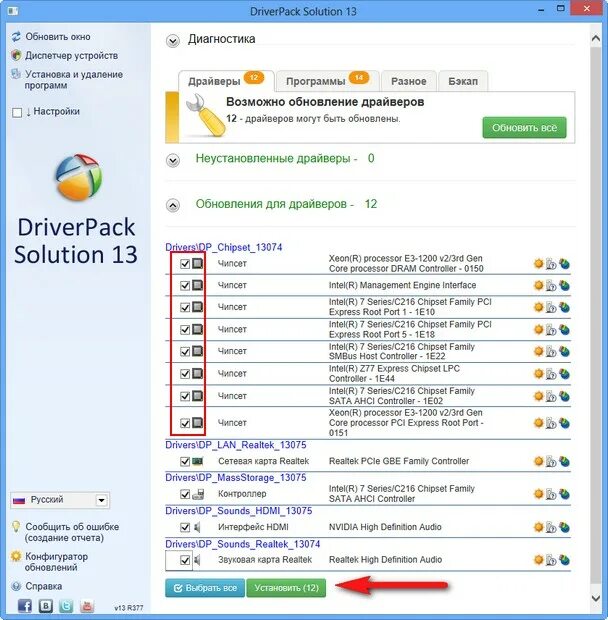This screenshot has height=620, width=608.
Task: Switch to the Драйверы tab
Action: coord(226,81)
